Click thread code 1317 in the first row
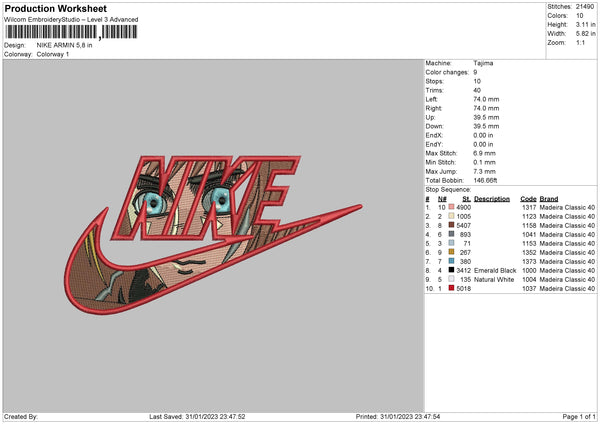This screenshot has width=600, height=424. (529, 207)
